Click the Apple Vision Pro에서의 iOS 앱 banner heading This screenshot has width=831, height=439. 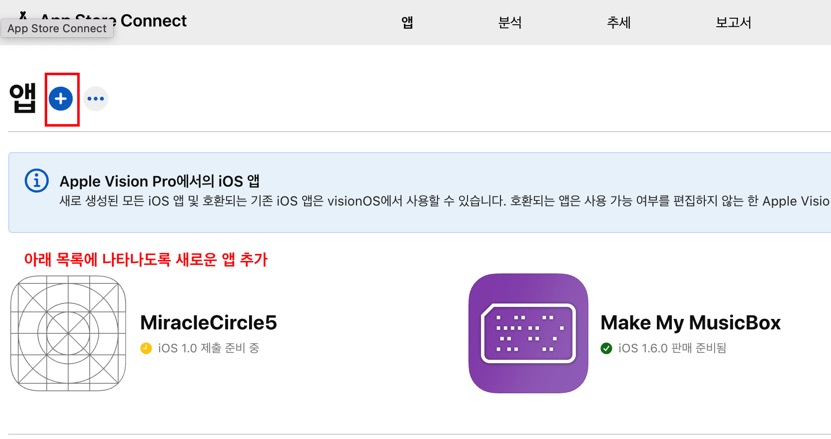tap(160, 181)
